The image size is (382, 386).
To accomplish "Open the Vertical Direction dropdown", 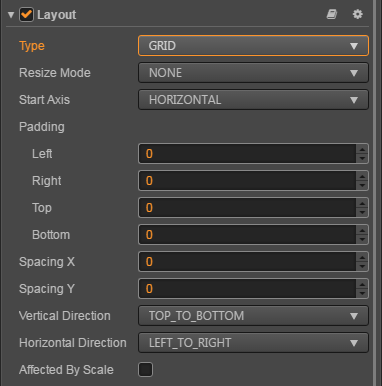I will click(x=253, y=316).
